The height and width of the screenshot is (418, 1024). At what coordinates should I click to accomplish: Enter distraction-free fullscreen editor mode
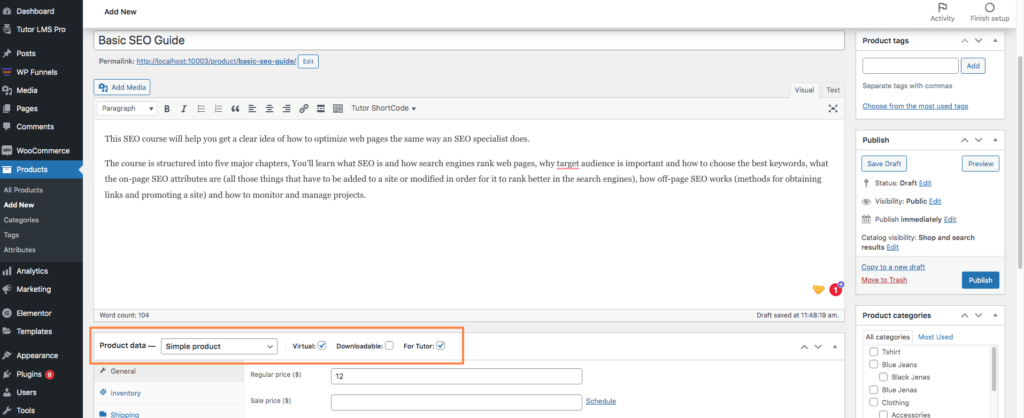tap(833, 108)
